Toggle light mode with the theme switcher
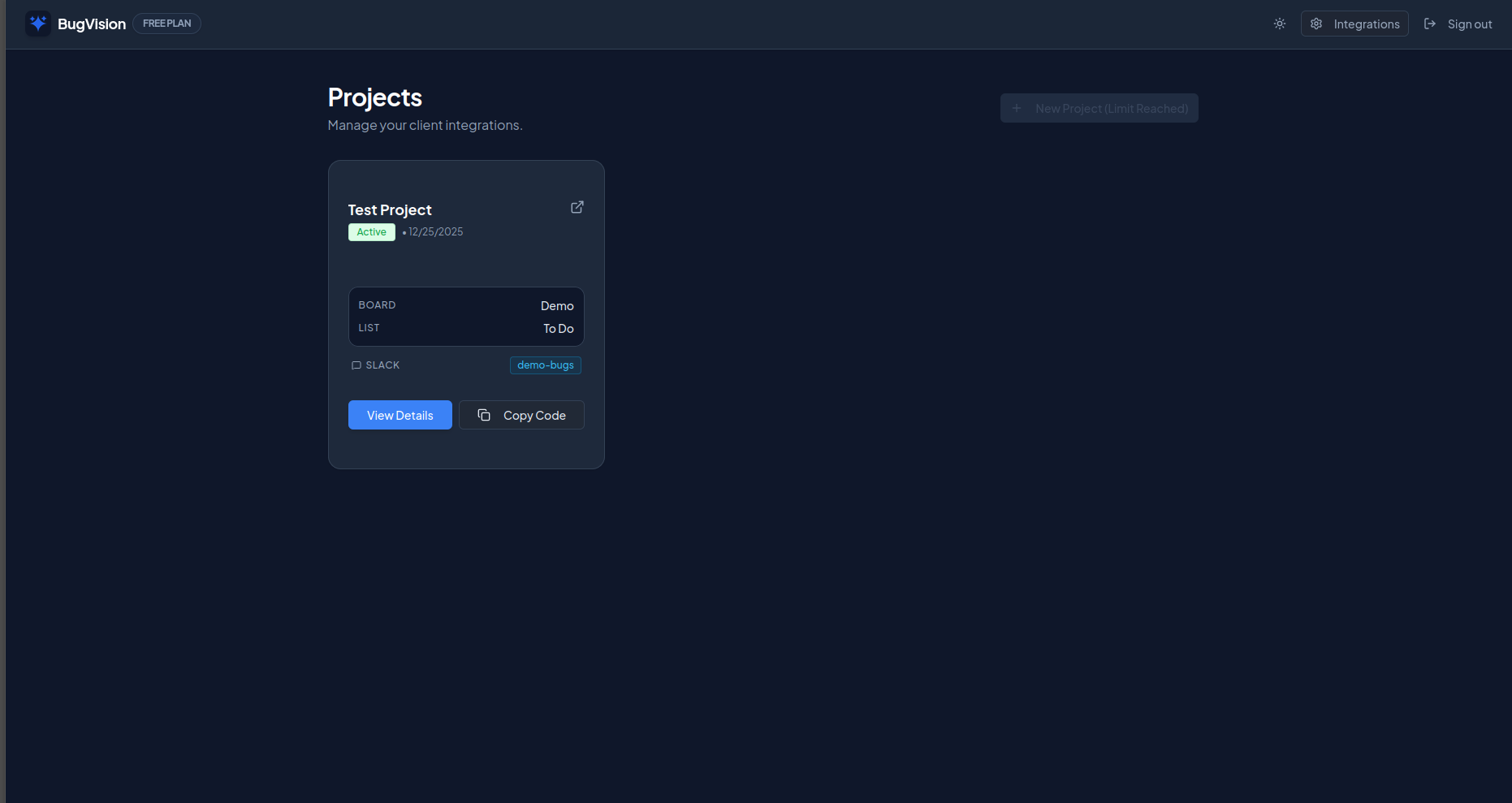This screenshot has width=1512, height=803. [x=1279, y=24]
